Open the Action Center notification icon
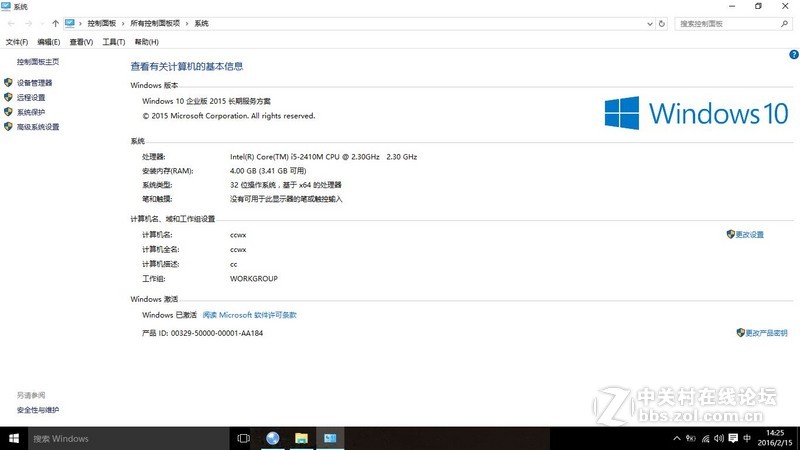 [x=733, y=438]
